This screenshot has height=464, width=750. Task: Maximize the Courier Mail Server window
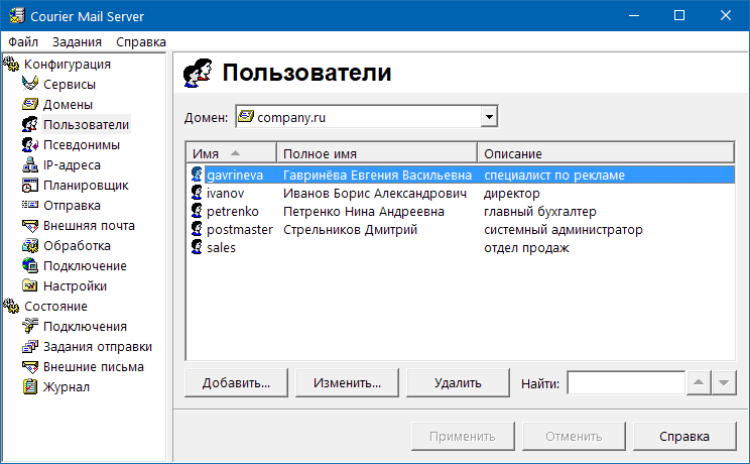click(x=679, y=15)
